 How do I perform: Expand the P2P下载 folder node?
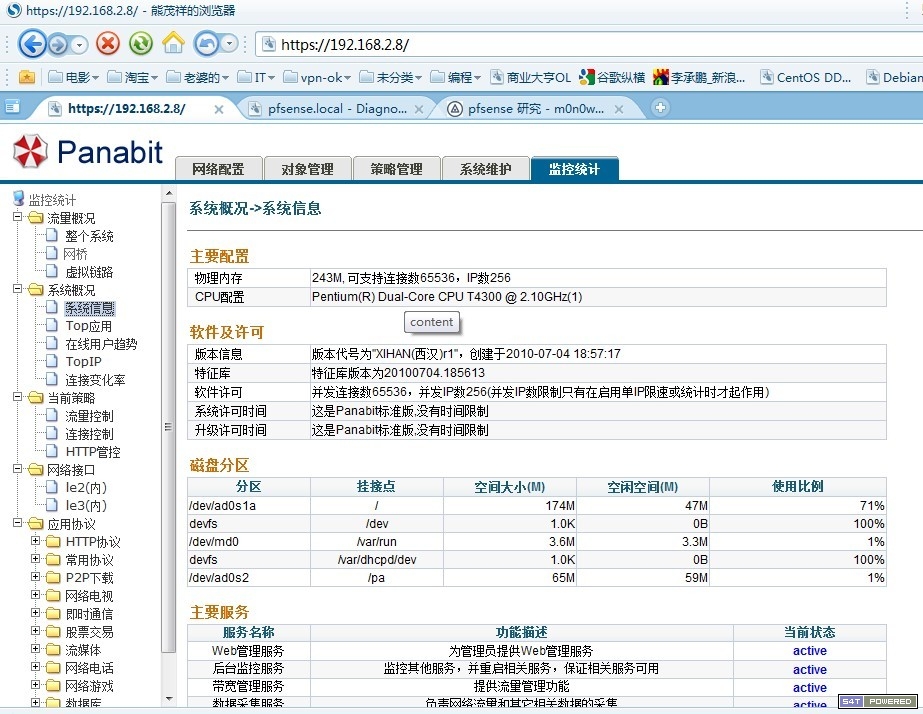coord(36,578)
